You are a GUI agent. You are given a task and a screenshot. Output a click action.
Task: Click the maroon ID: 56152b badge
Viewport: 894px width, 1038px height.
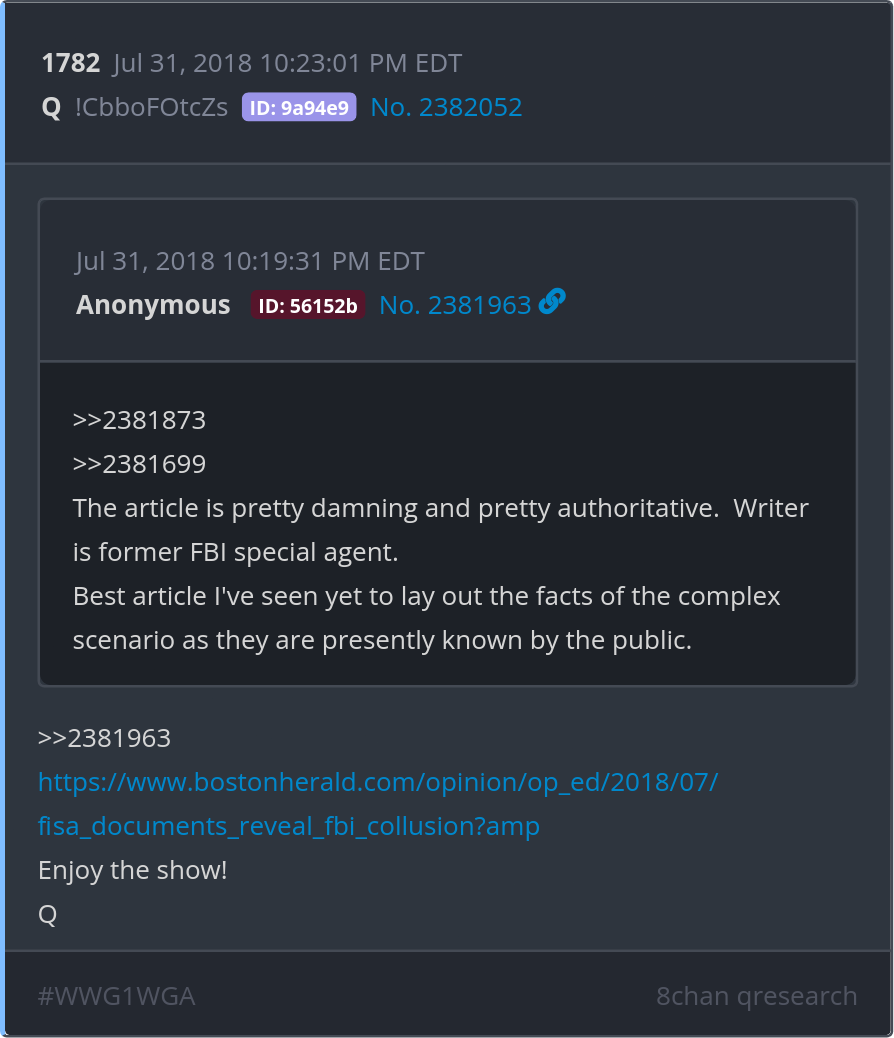[x=308, y=305]
